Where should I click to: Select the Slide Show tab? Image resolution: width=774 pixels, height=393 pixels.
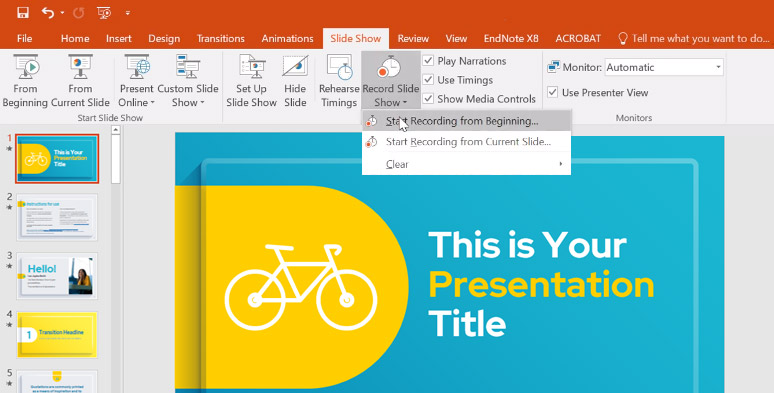click(355, 39)
